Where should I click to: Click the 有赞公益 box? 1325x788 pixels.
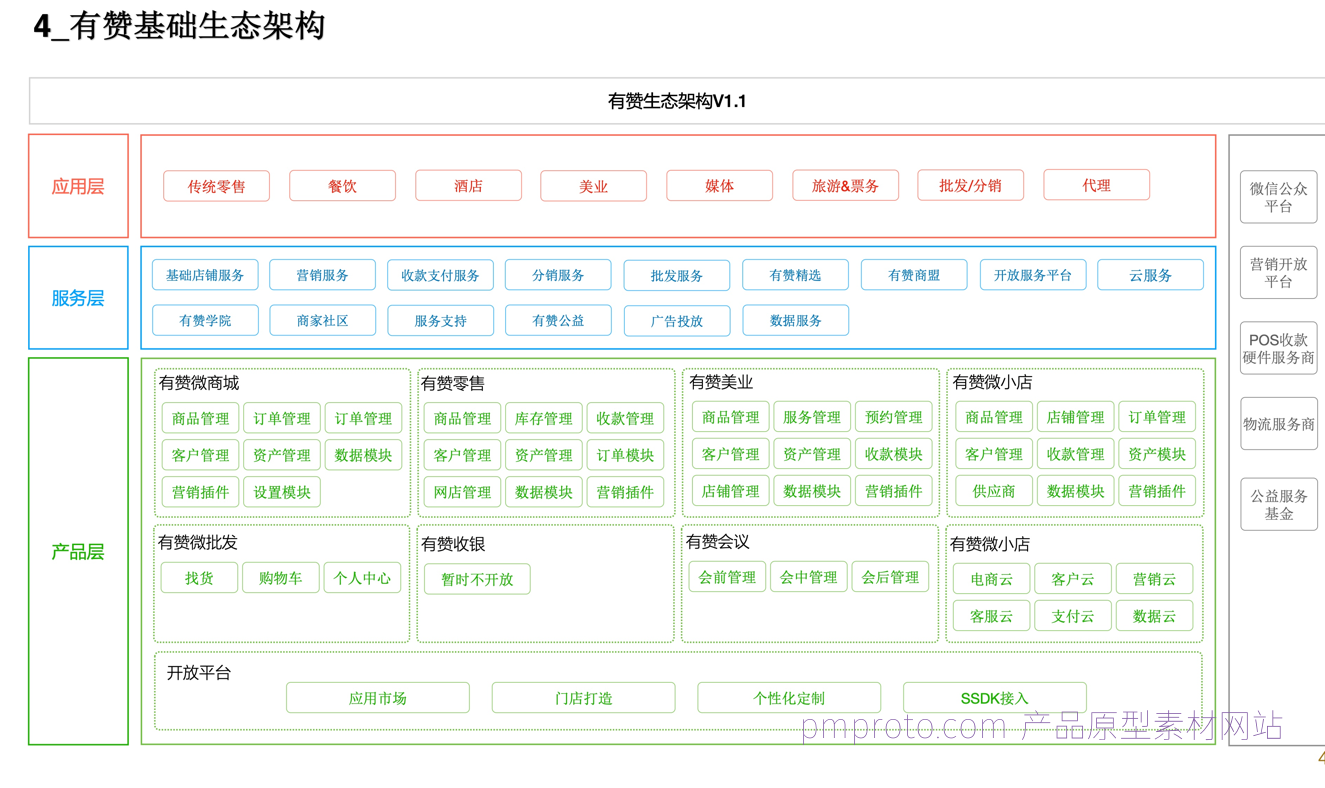pyautogui.click(x=558, y=320)
